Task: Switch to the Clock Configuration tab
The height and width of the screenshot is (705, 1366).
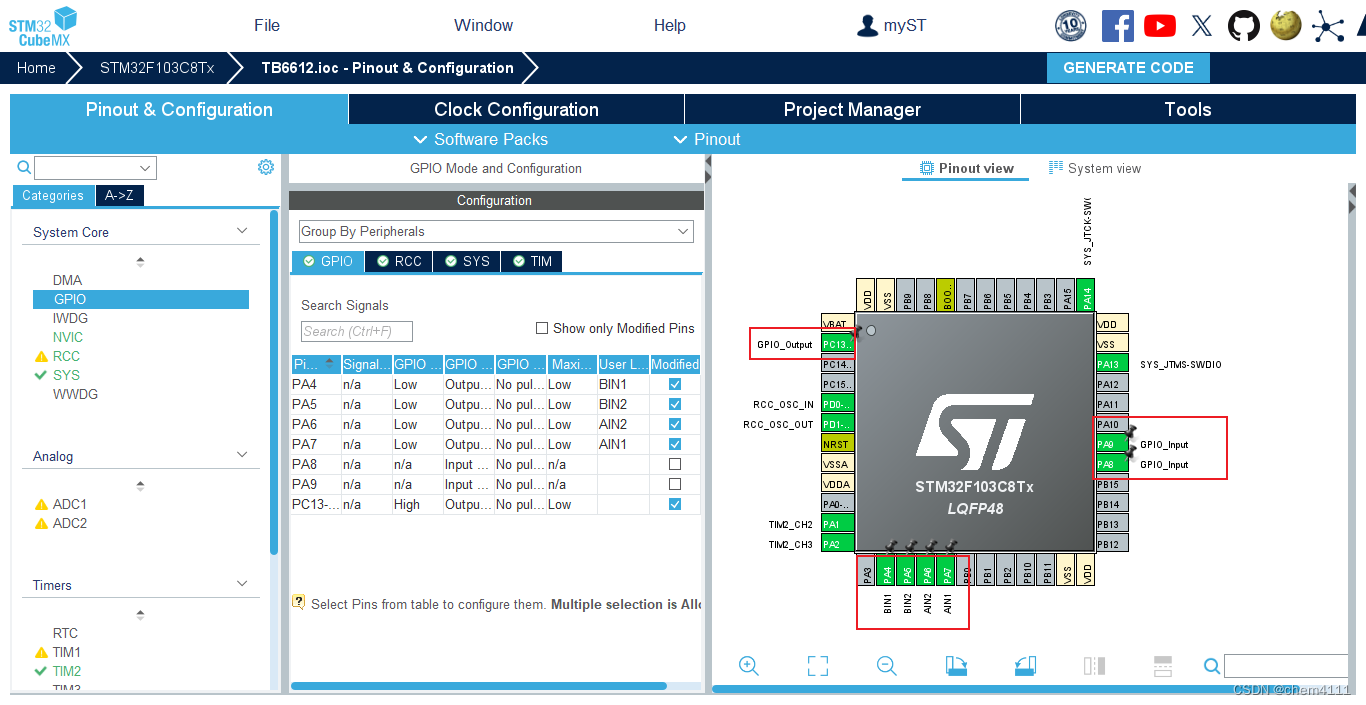Action: click(x=516, y=109)
